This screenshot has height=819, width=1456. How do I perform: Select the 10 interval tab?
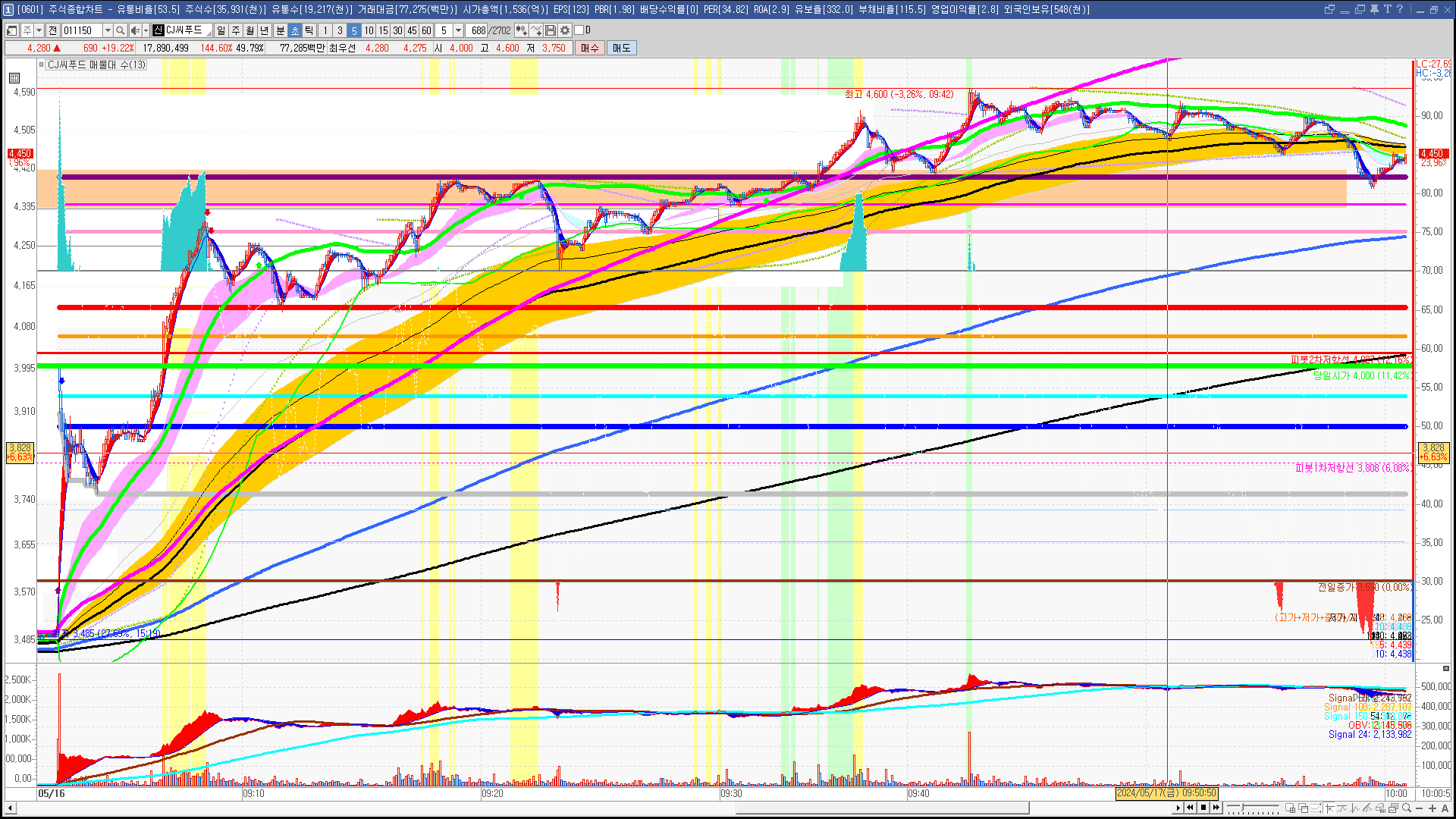tap(369, 30)
